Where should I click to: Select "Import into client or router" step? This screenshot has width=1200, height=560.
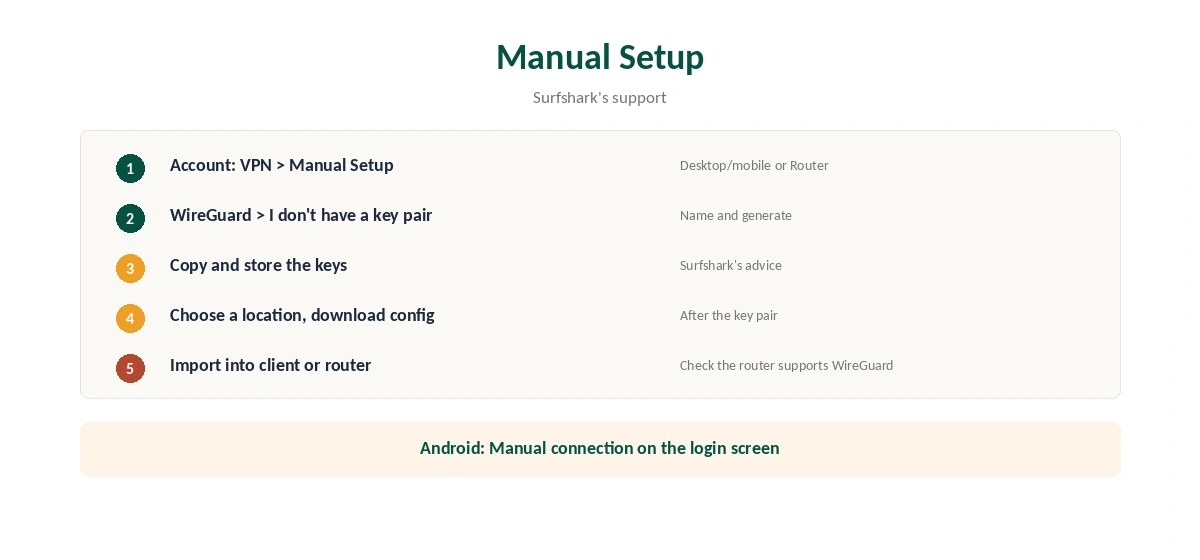271,365
